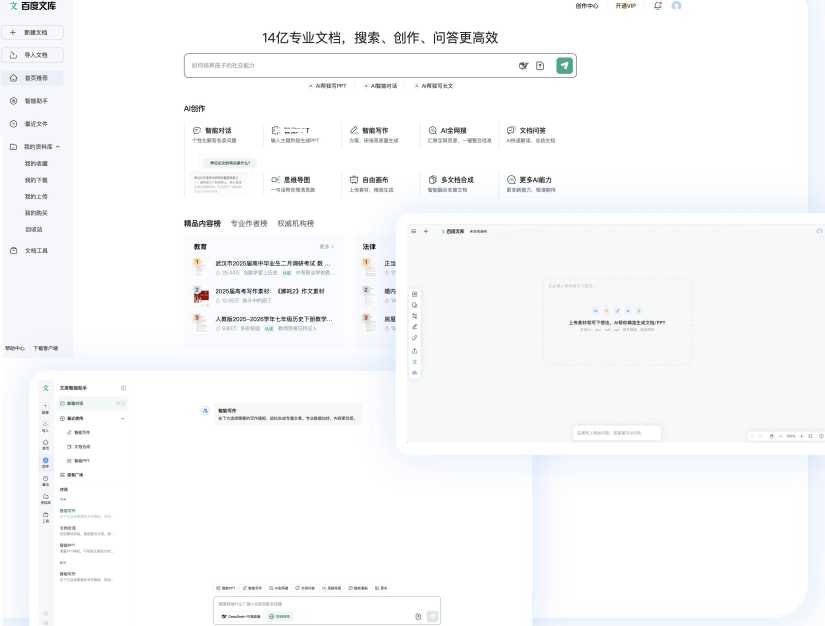Open the 更多AI能力 card

point(538,184)
